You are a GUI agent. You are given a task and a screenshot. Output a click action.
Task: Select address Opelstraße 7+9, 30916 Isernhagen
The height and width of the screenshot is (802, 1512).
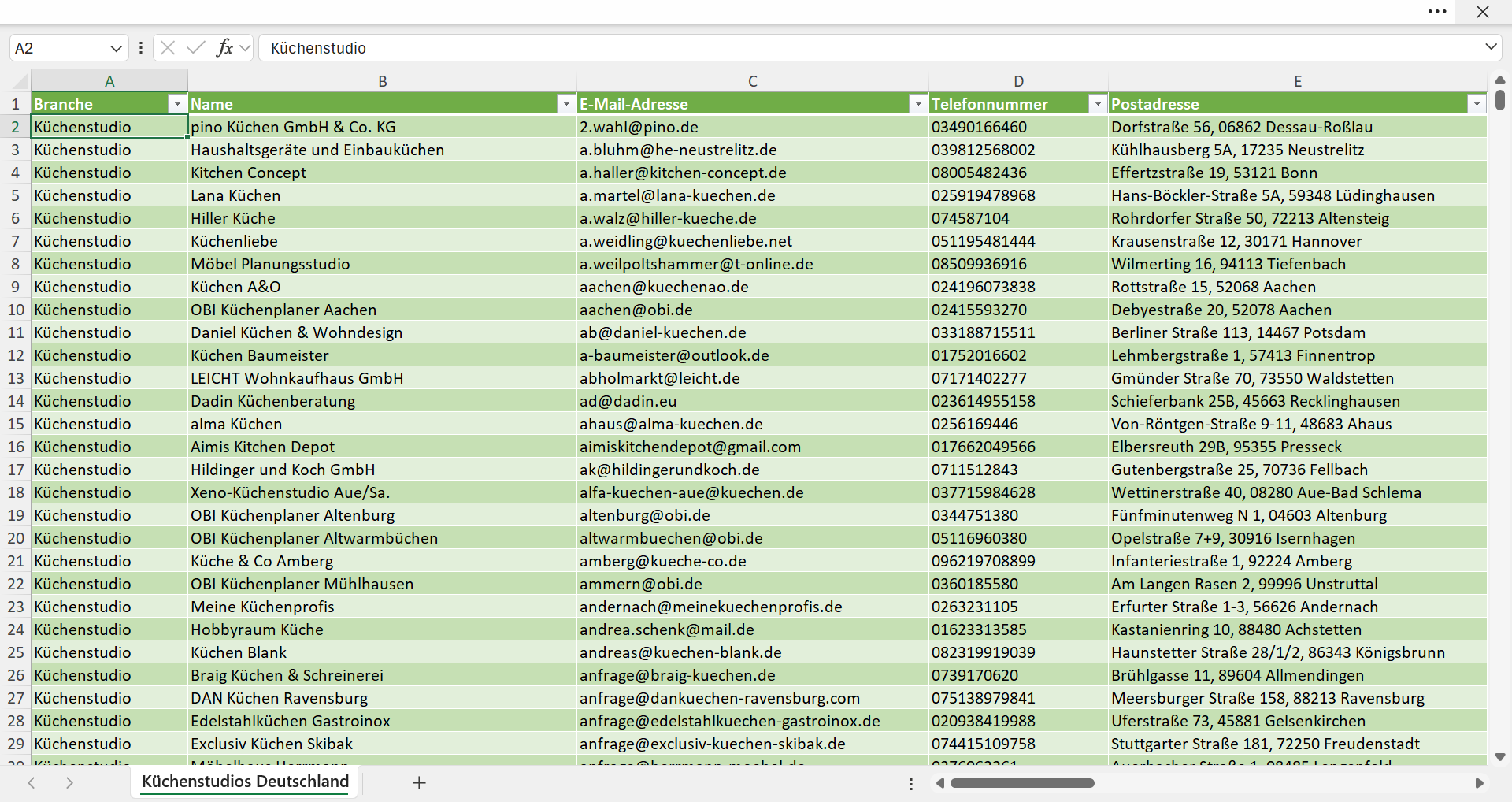[1298, 538]
